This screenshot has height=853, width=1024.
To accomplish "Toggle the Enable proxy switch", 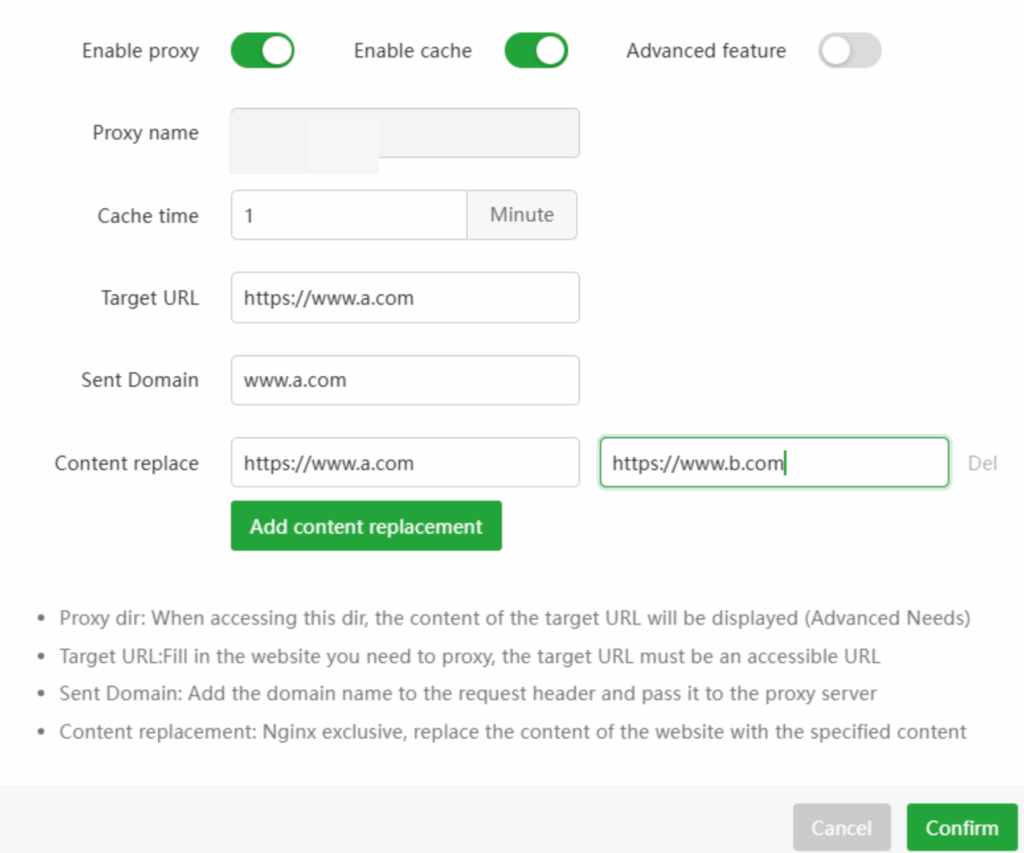I will [262, 51].
